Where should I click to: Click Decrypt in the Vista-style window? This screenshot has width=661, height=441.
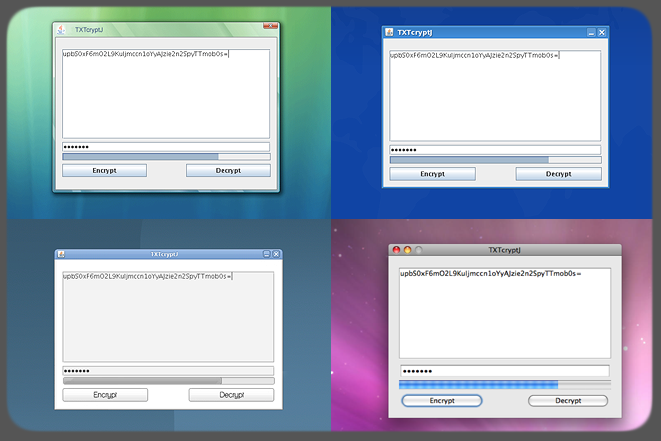[x=228, y=171]
